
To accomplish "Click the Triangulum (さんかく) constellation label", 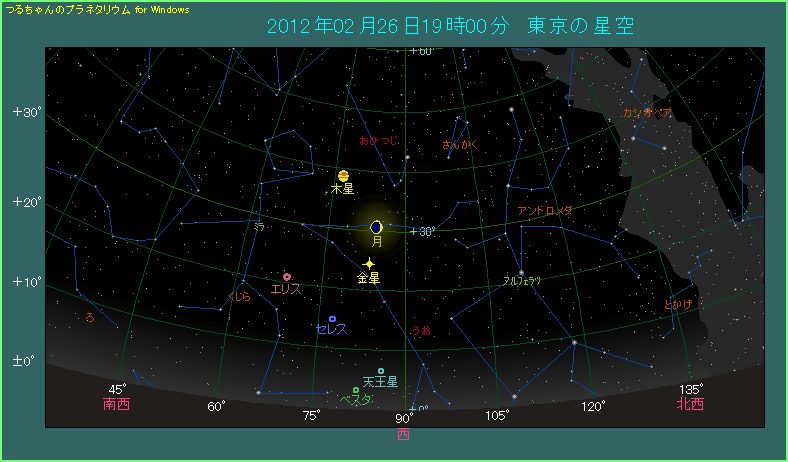I will (x=460, y=145).
